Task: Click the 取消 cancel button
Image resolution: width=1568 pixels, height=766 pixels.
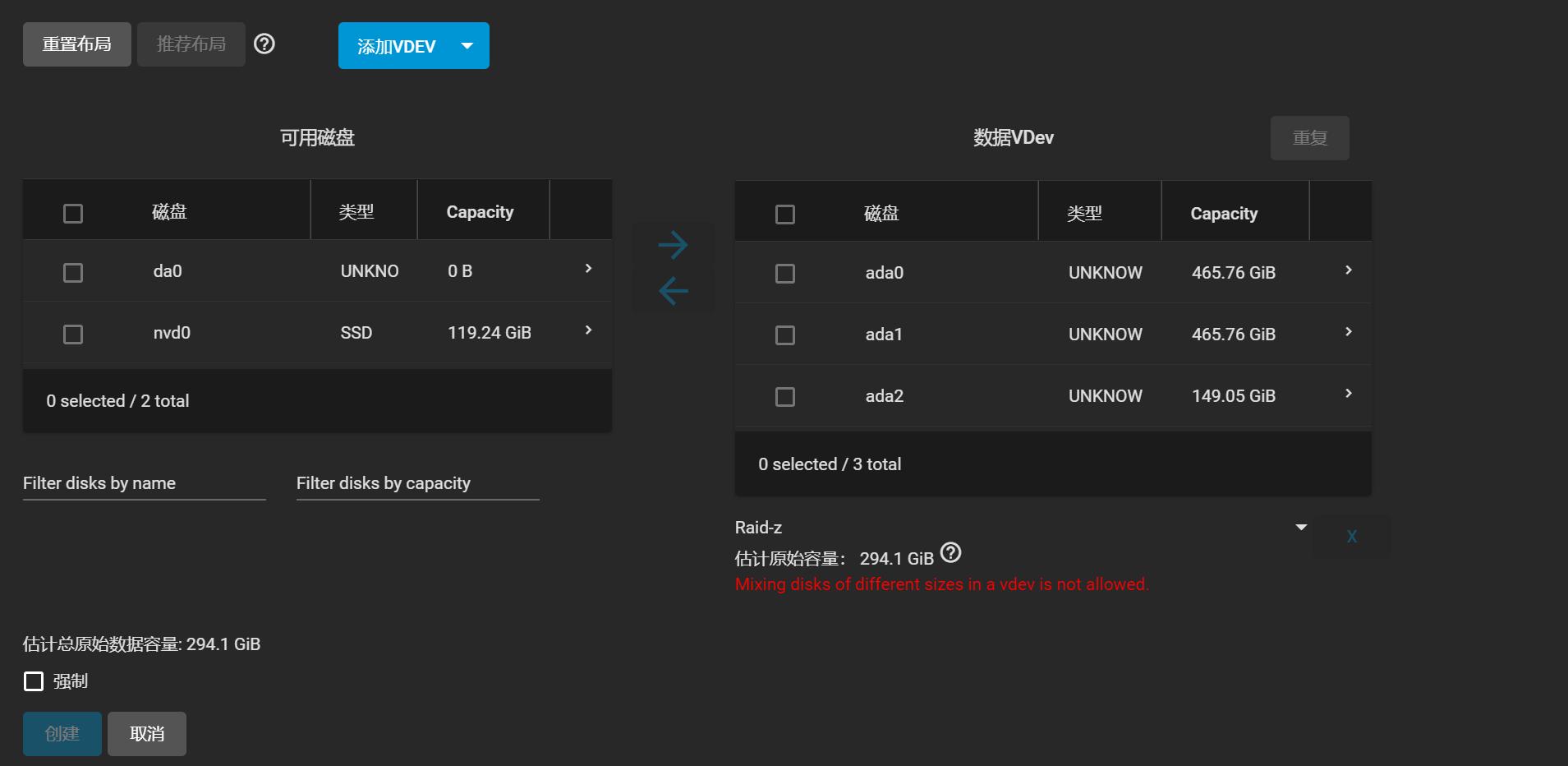Action: (x=147, y=734)
